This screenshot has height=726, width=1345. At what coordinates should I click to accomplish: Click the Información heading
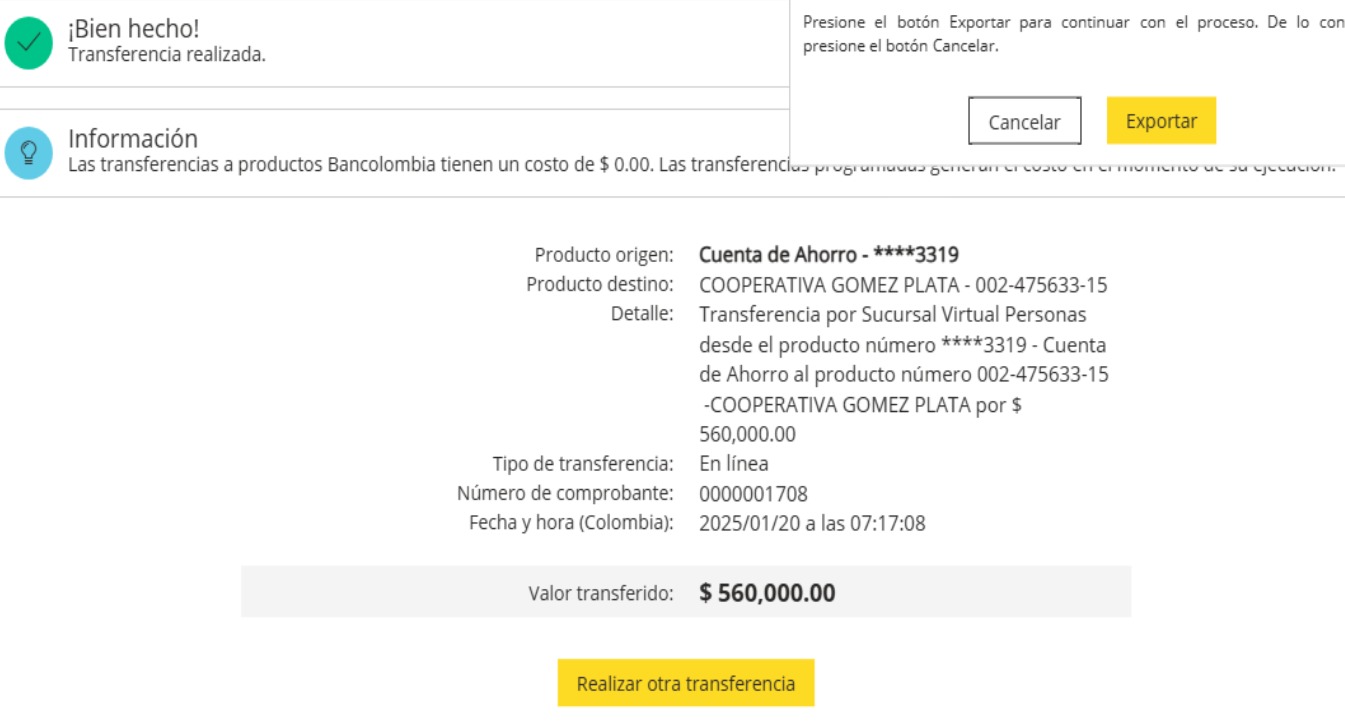point(133,139)
